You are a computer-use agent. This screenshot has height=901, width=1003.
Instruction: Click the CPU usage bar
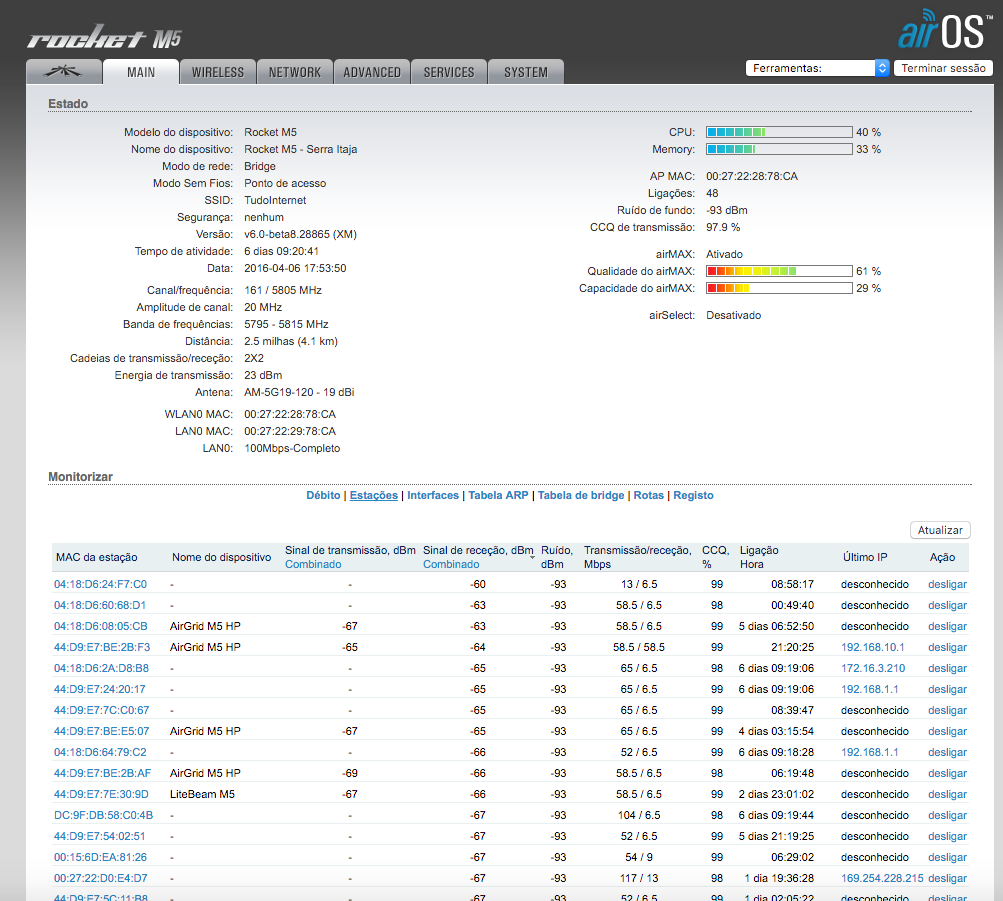779,132
